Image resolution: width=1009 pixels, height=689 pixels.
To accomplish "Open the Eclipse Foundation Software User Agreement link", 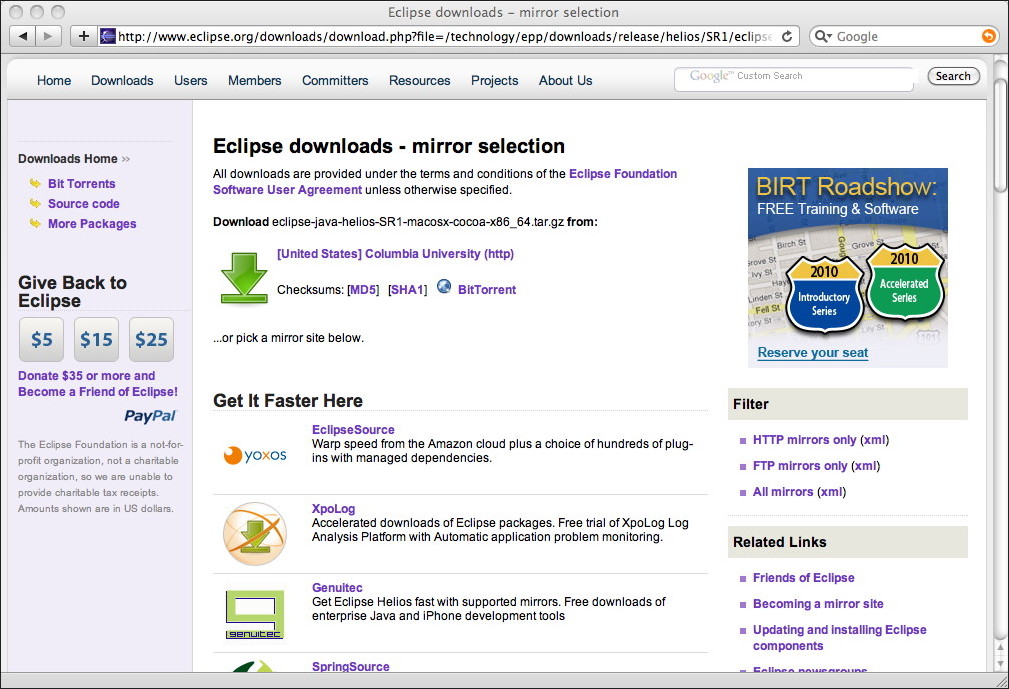I will [445, 181].
